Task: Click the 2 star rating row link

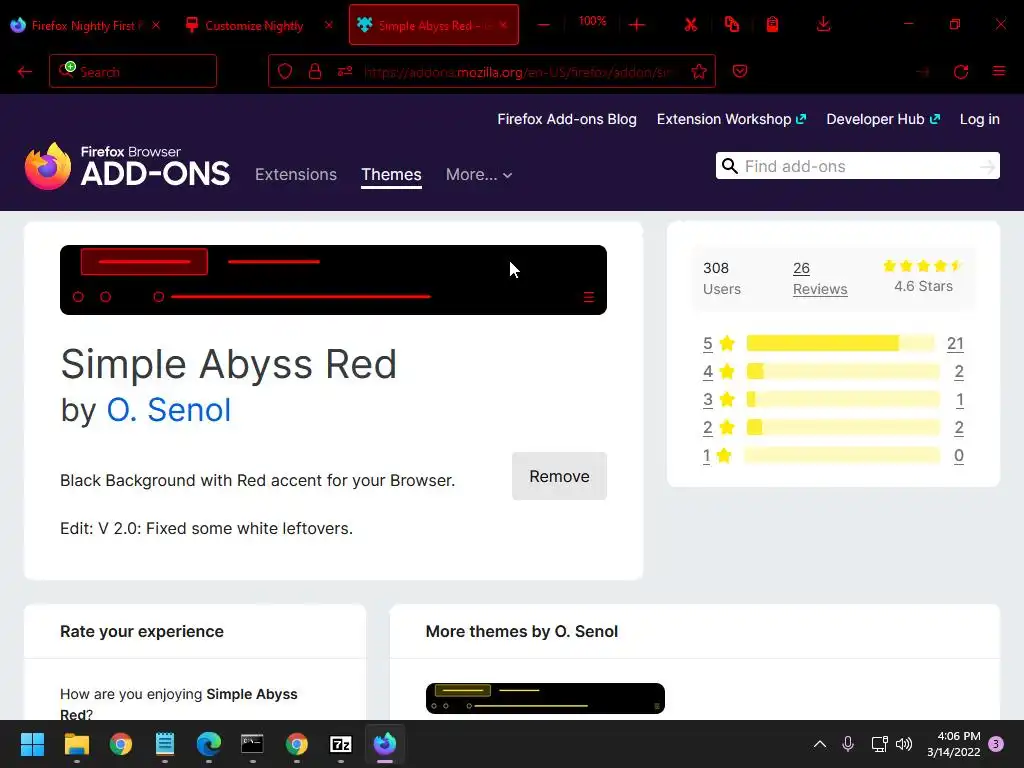Action: coord(833,428)
